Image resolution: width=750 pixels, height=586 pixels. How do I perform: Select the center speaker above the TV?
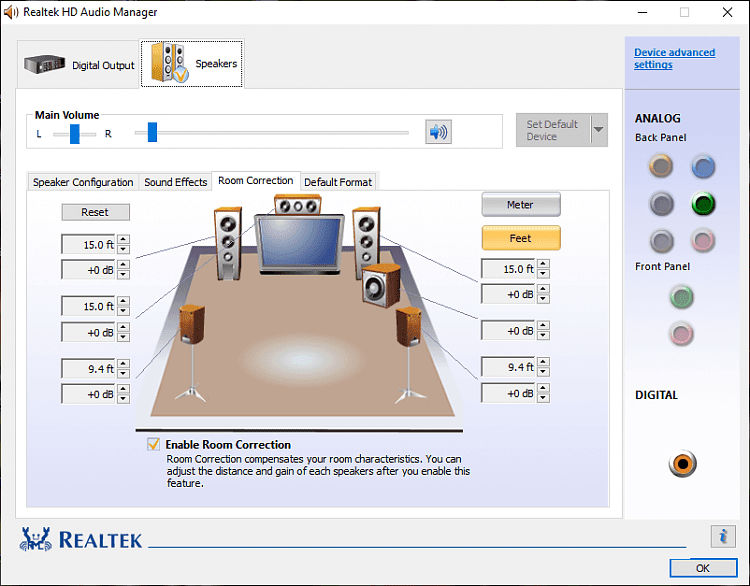click(x=298, y=205)
